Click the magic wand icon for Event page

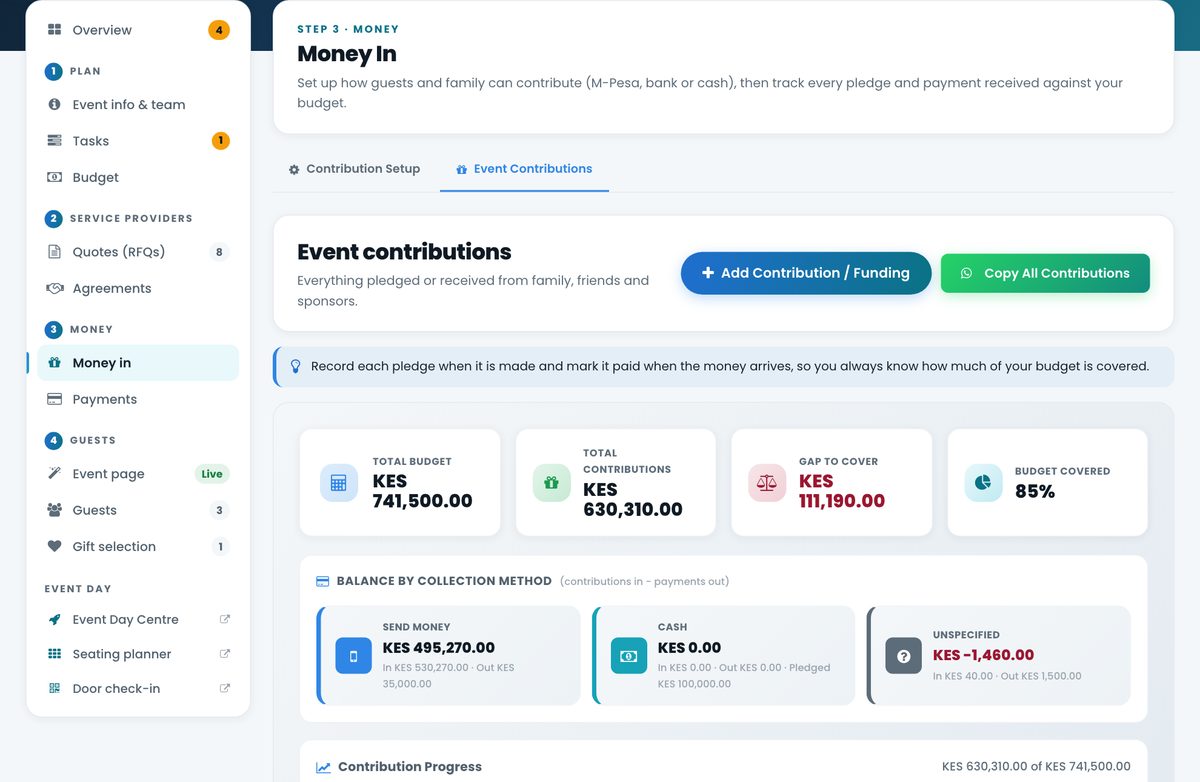tap(54, 473)
